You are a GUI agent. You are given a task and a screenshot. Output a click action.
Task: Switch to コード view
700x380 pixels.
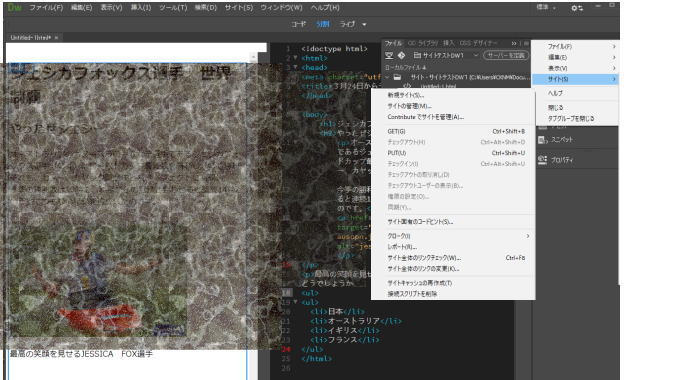[299, 24]
